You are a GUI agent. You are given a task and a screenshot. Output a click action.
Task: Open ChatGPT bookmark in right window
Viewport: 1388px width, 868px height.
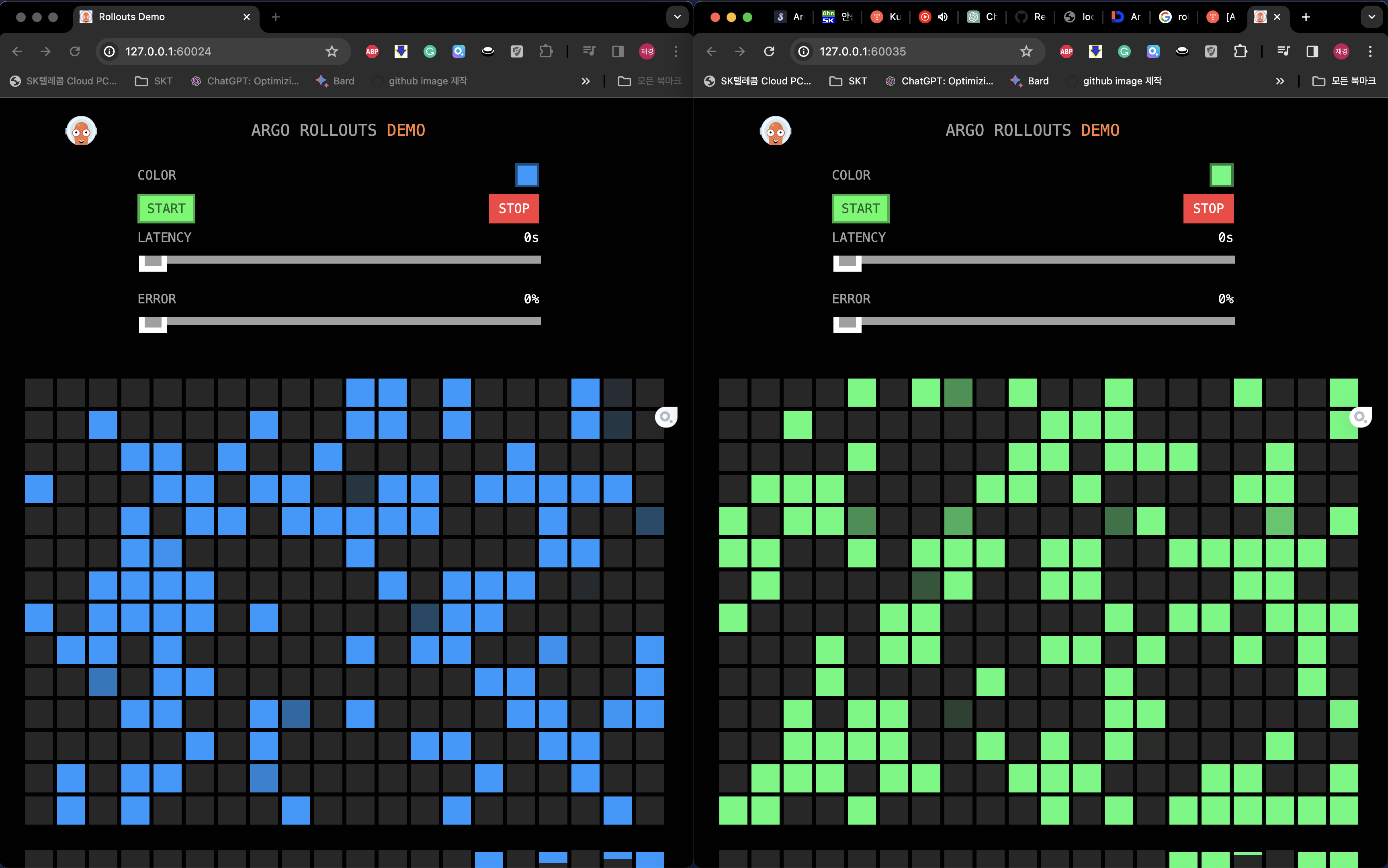[x=939, y=82]
